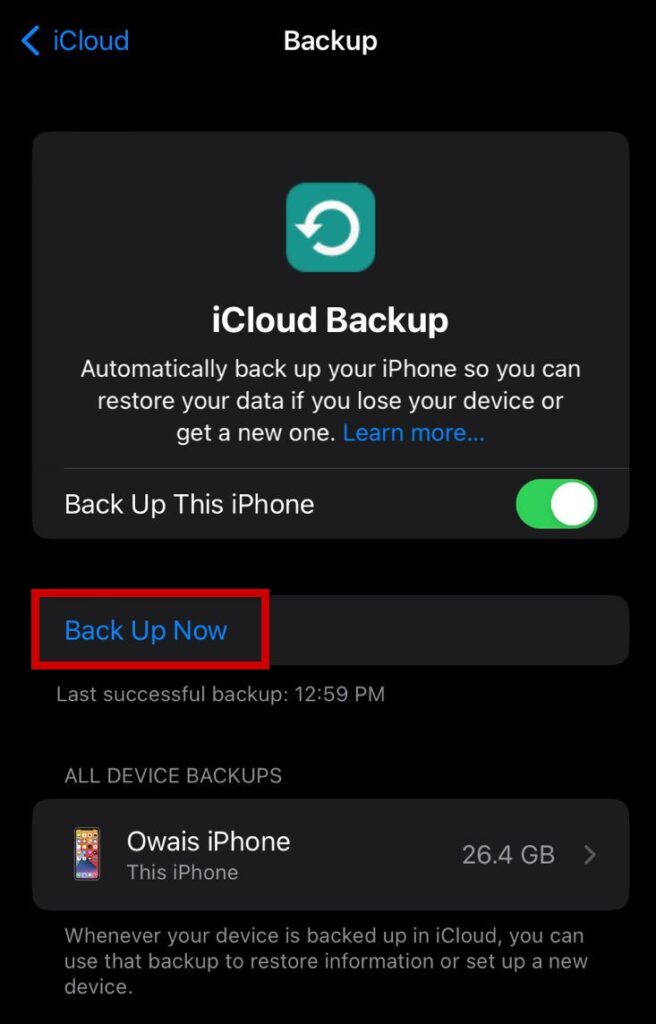Toggle the Back Up This iPhone switch

556,504
